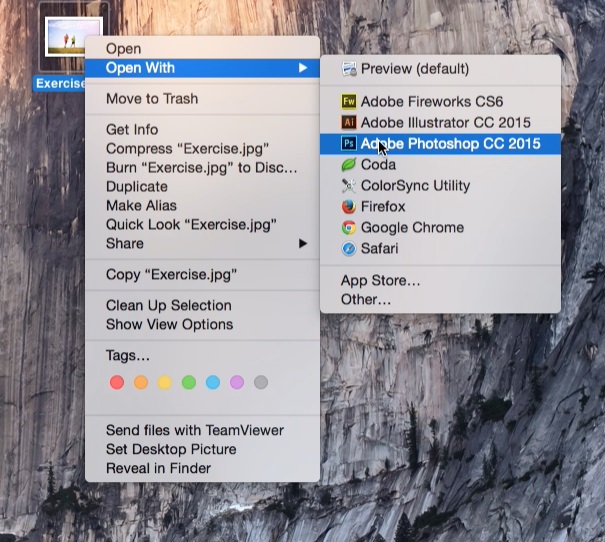This screenshot has height=542, width=605.
Task: Choose Burn "Exercise.jpg" to Disc…
Action: coord(202,168)
